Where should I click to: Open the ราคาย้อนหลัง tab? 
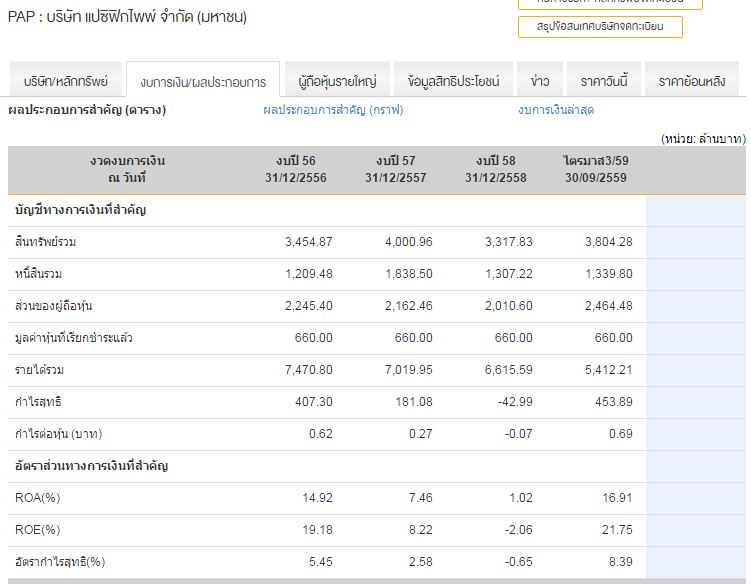click(692, 80)
